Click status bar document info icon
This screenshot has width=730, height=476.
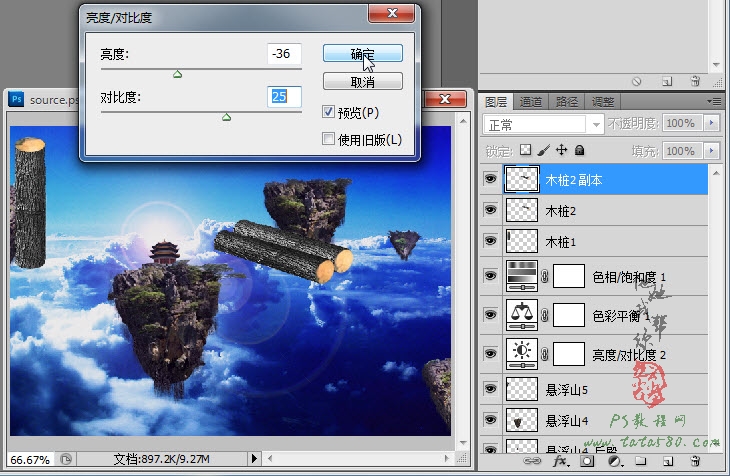66,459
